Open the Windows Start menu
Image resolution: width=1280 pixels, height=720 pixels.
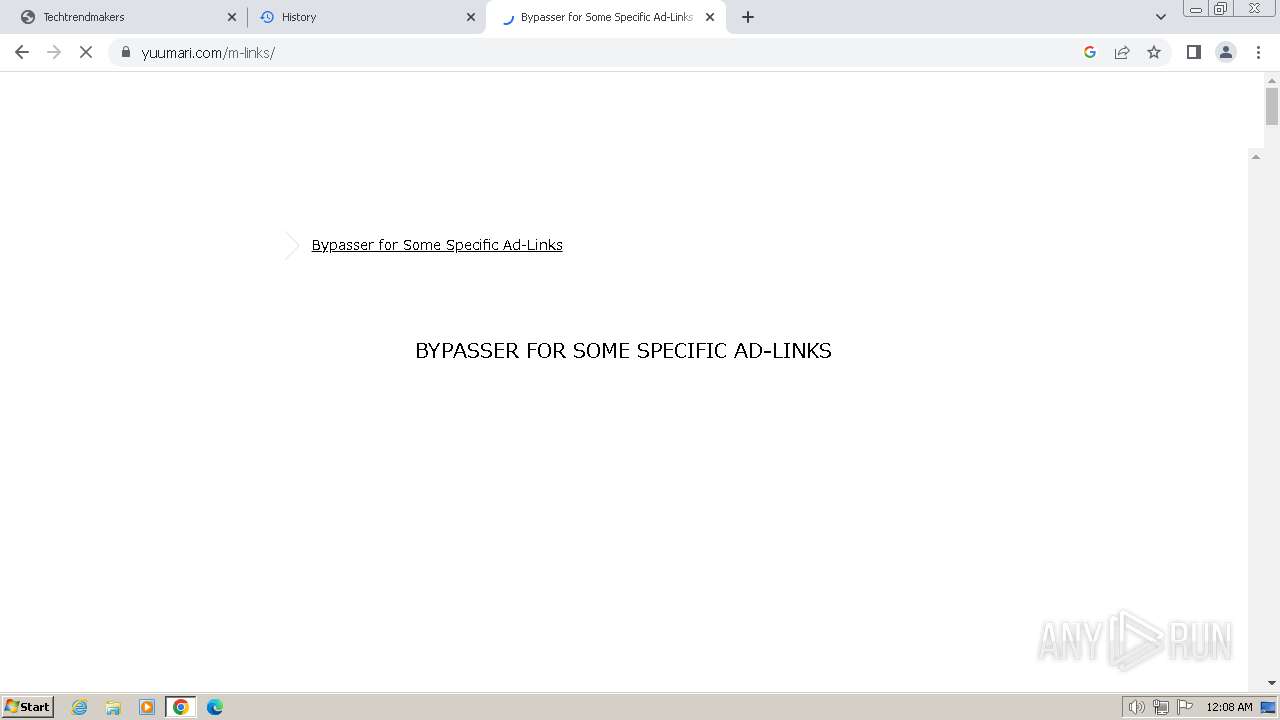click(x=28, y=706)
